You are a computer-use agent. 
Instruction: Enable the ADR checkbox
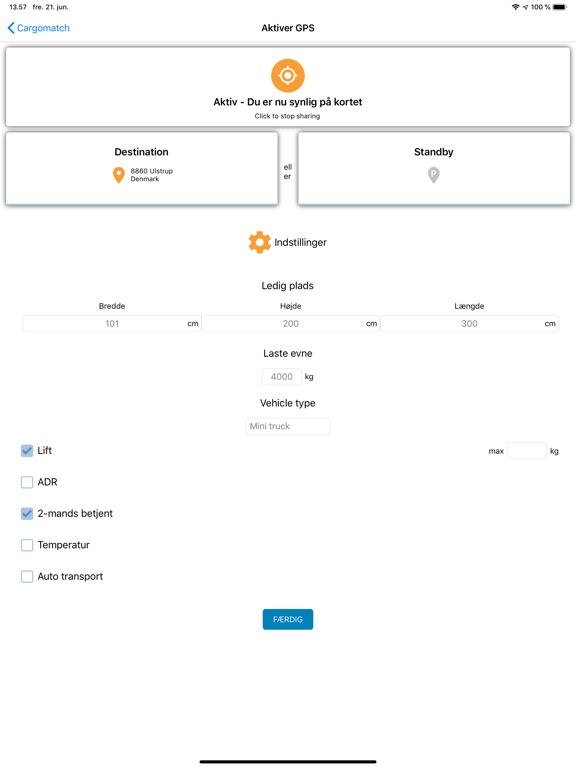[x=27, y=482]
